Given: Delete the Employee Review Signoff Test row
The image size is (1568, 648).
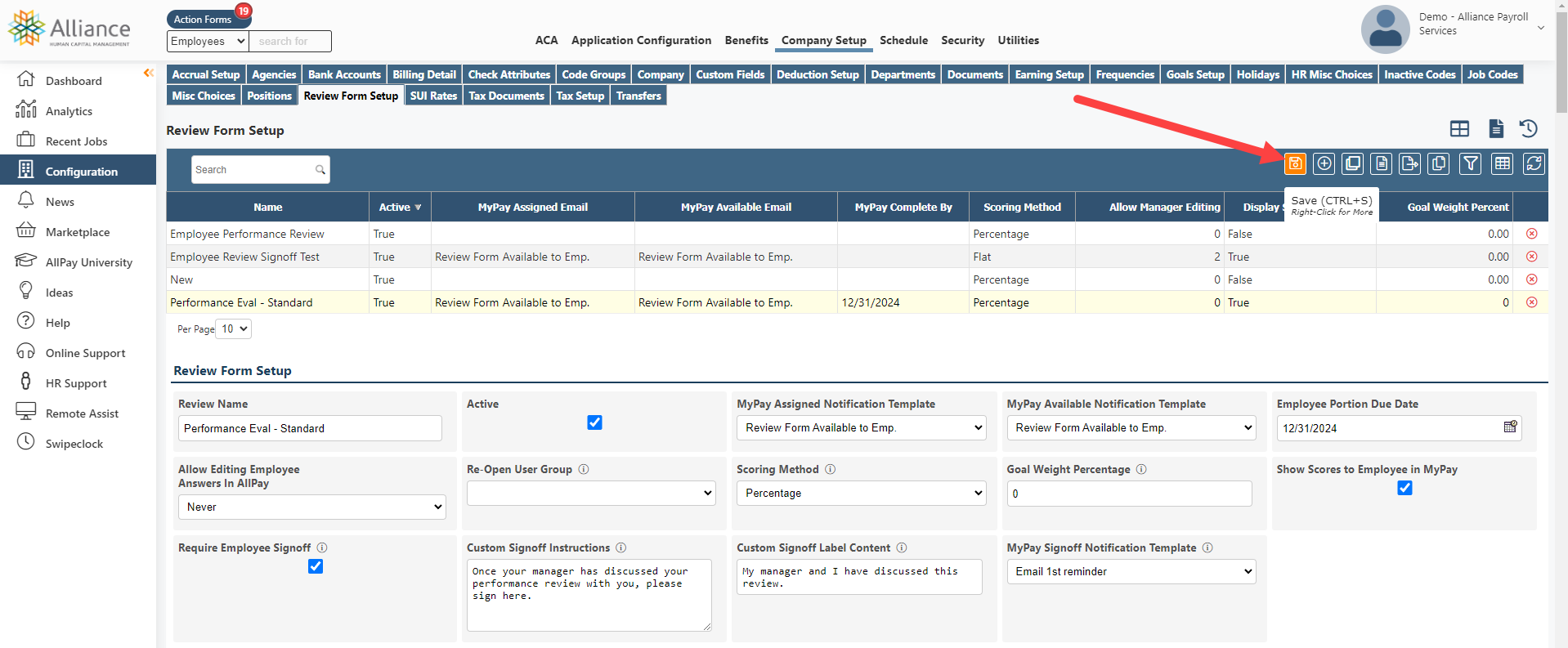Looking at the screenshot, I should click(x=1532, y=257).
